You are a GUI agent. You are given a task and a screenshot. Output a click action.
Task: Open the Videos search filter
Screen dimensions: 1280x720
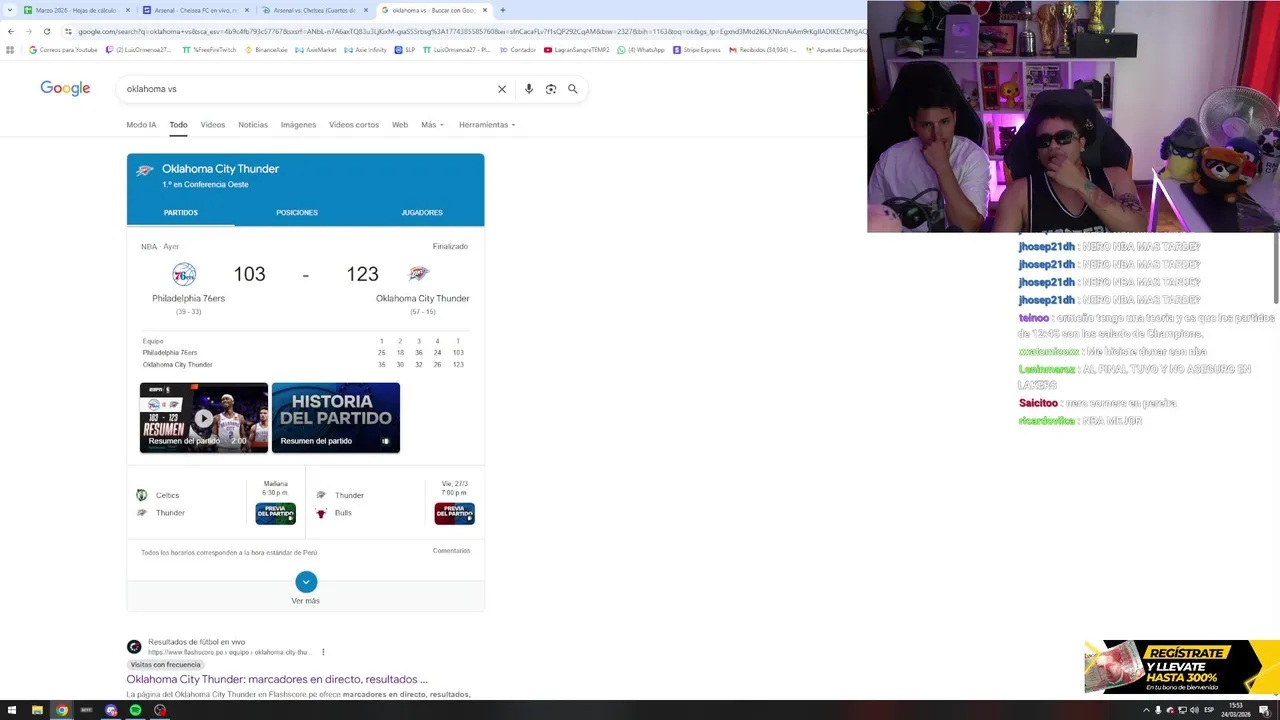click(212, 125)
